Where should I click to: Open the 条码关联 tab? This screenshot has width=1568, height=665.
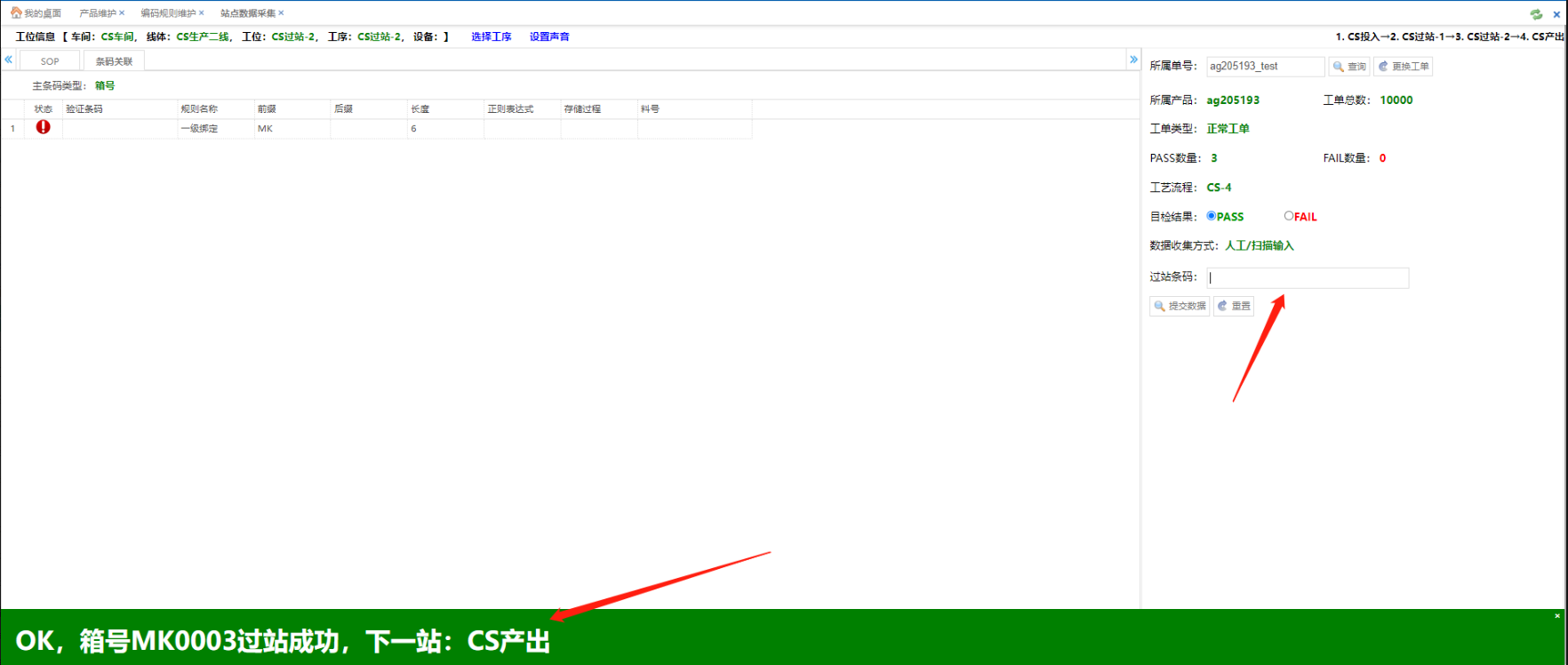click(114, 61)
